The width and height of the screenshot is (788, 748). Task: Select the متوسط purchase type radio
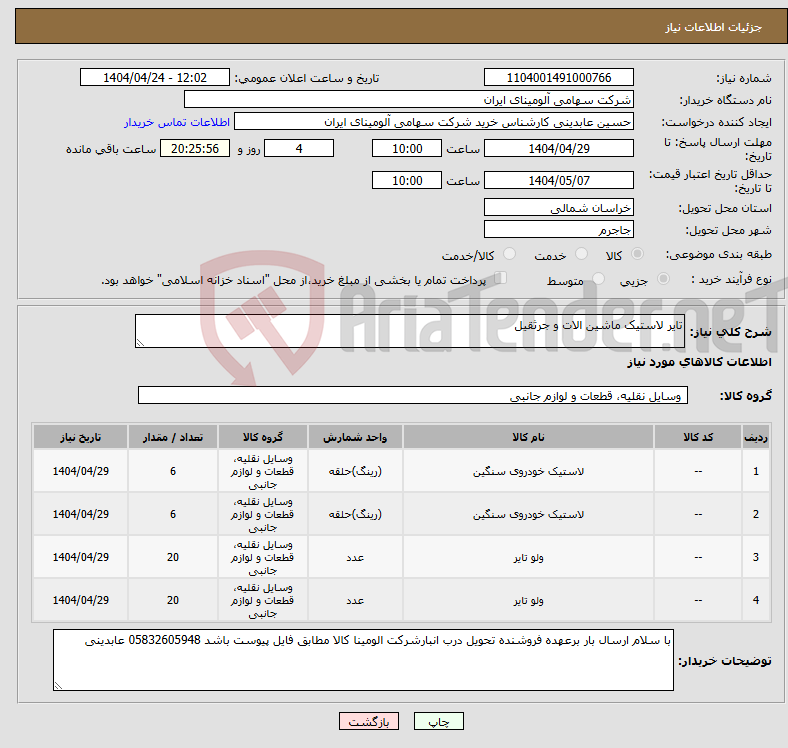(x=598, y=278)
